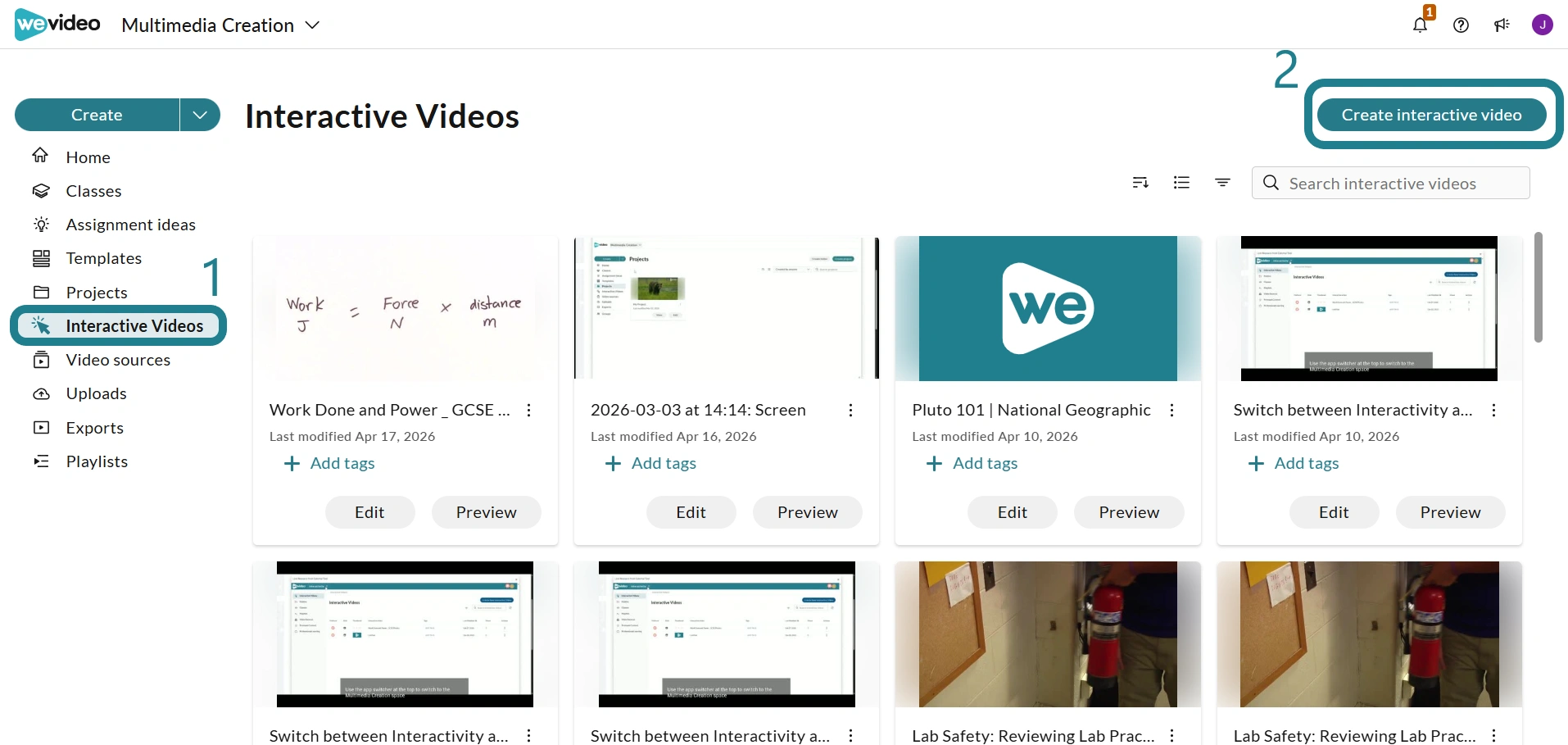Click the 2026-03-03 at 14:14: Screen title
This screenshot has width=1568, height=745.
(698, 410)
